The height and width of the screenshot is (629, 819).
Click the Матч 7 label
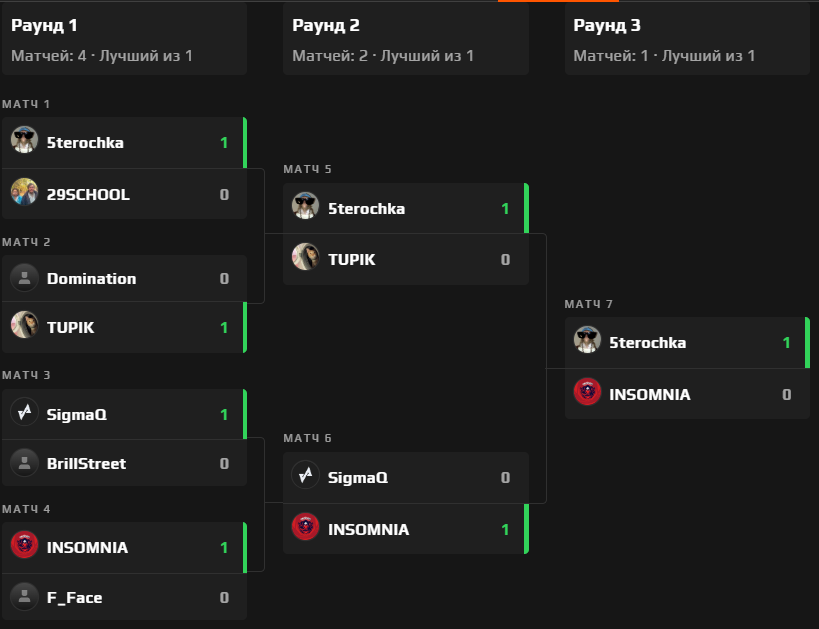pyautogui.click(x=589, y=304)
